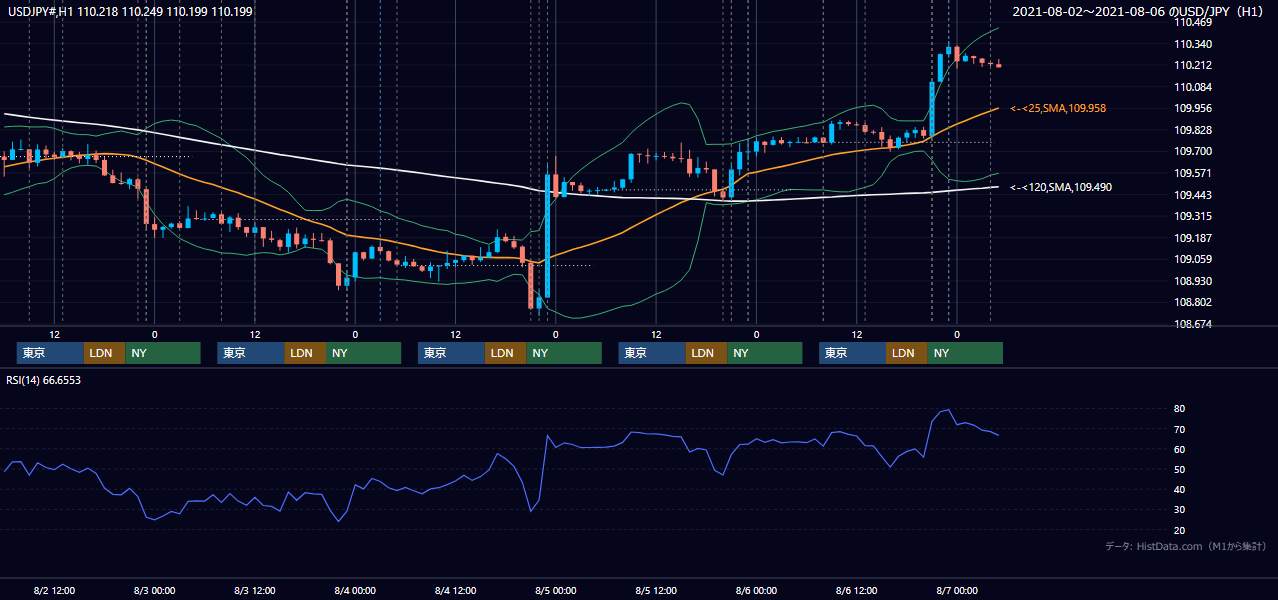Viewport: 1278px width, 600px height.
Task: Click the 109.059 price axis label
Action: coord(1195,259)
